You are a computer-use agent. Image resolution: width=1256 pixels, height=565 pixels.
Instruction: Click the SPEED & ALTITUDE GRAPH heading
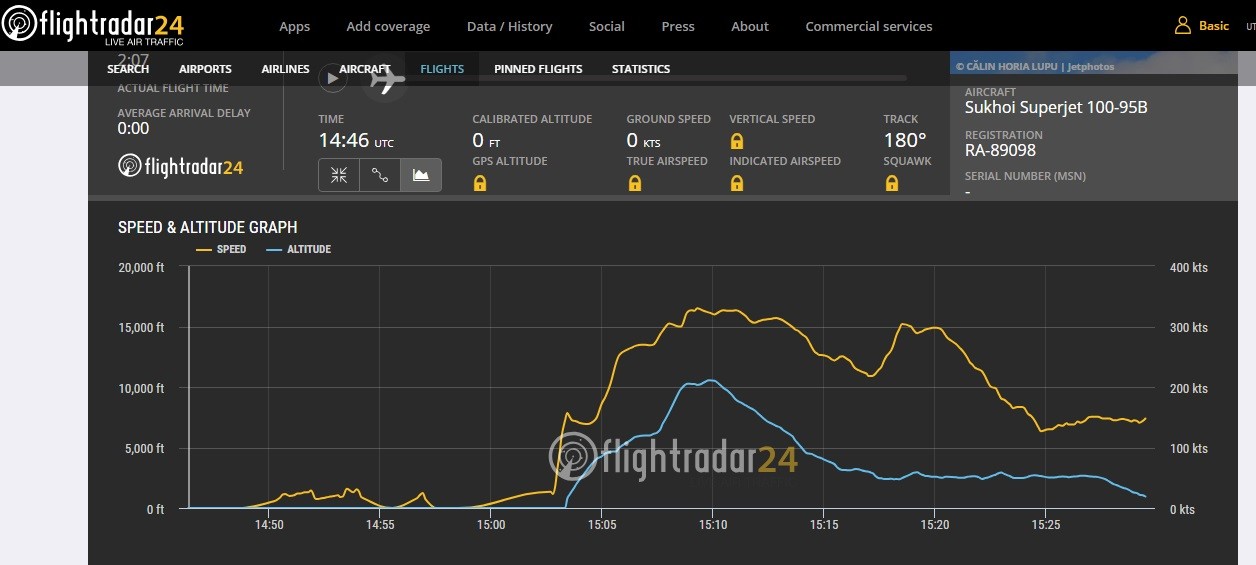207,228
